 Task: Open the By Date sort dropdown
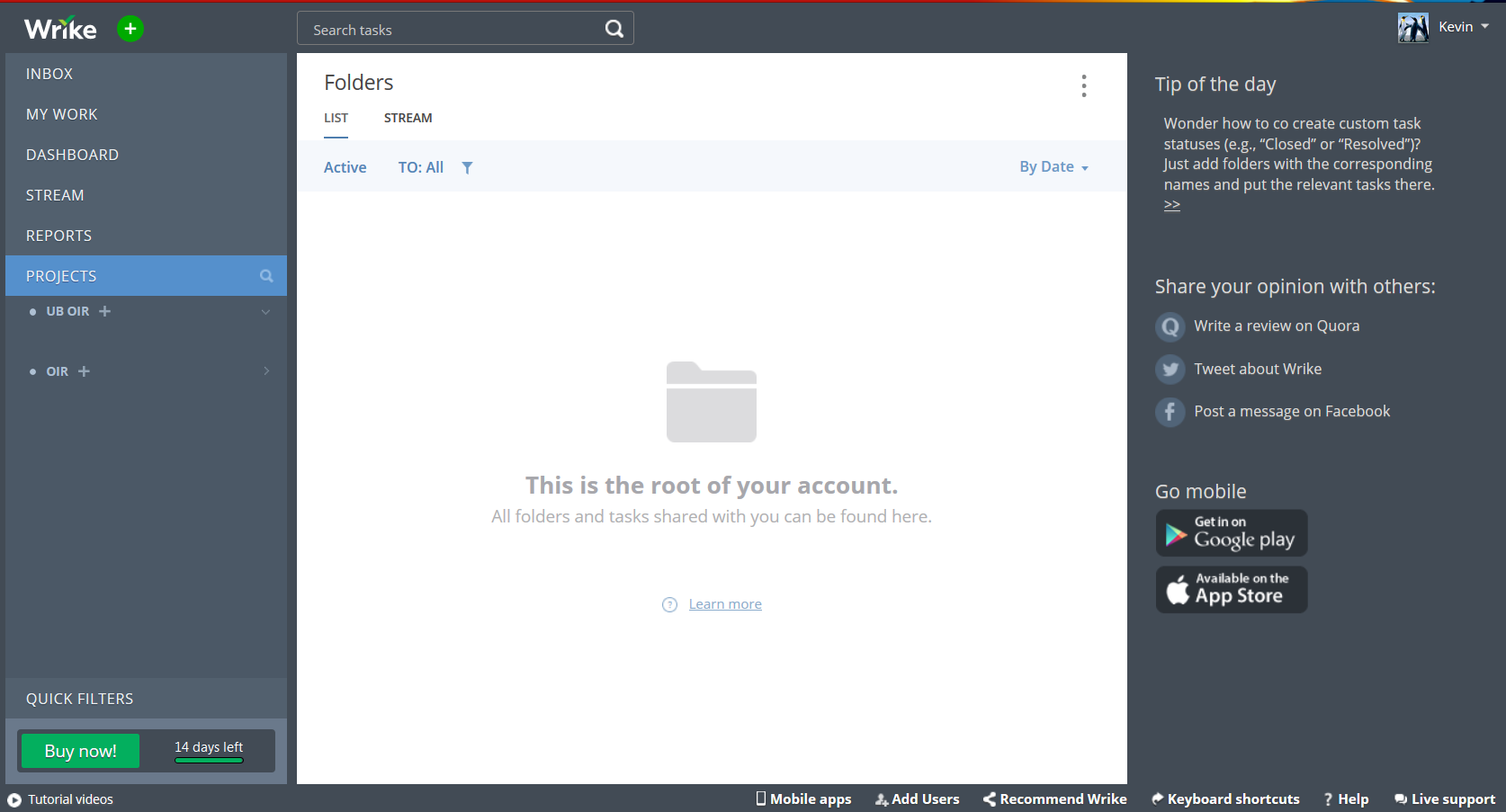(1053, 167)
